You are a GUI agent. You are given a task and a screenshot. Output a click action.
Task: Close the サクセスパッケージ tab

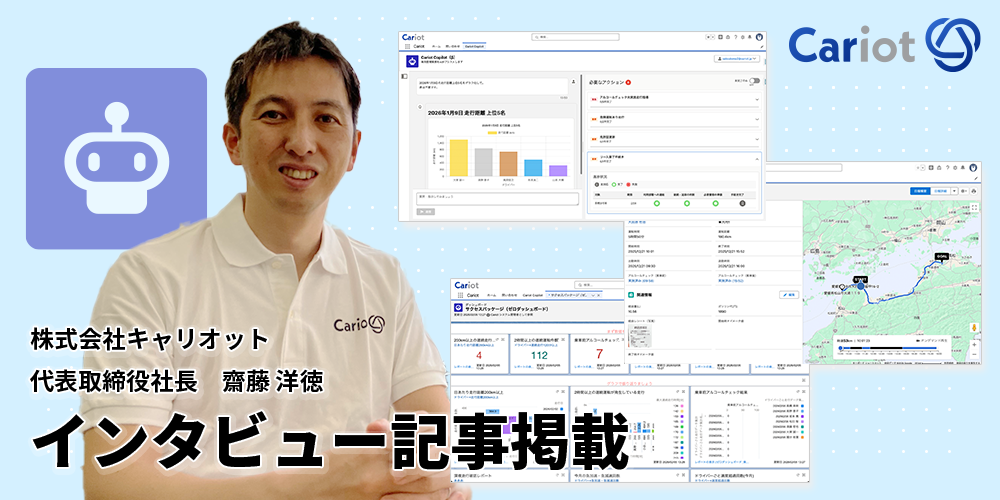[598, 296]
